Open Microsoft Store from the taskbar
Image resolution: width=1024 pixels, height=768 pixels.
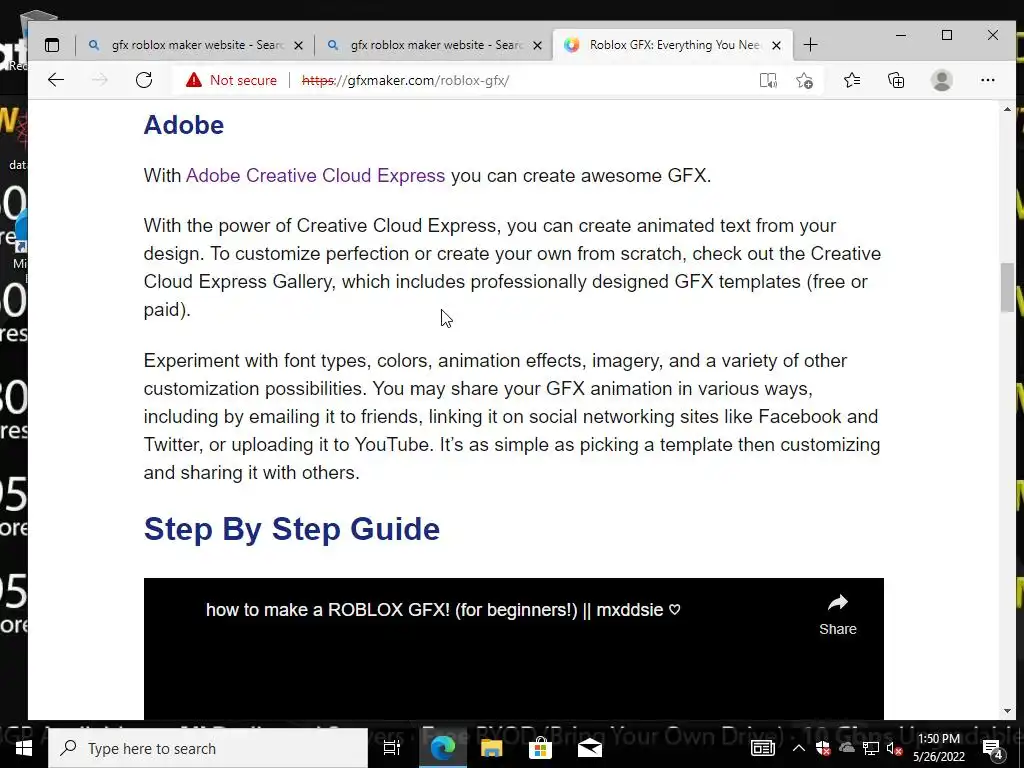coord(540,748)
